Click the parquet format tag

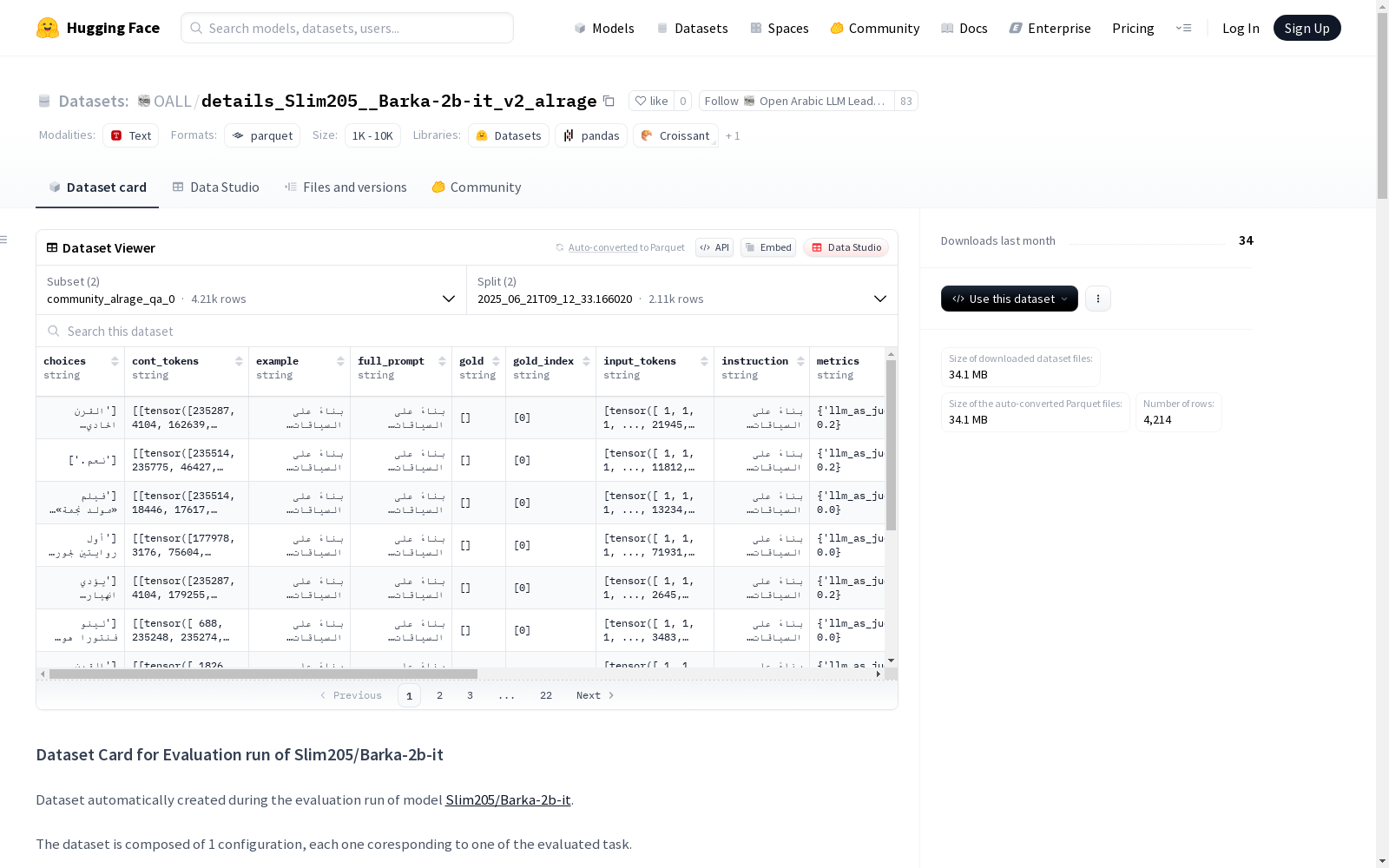pos(262,135)
